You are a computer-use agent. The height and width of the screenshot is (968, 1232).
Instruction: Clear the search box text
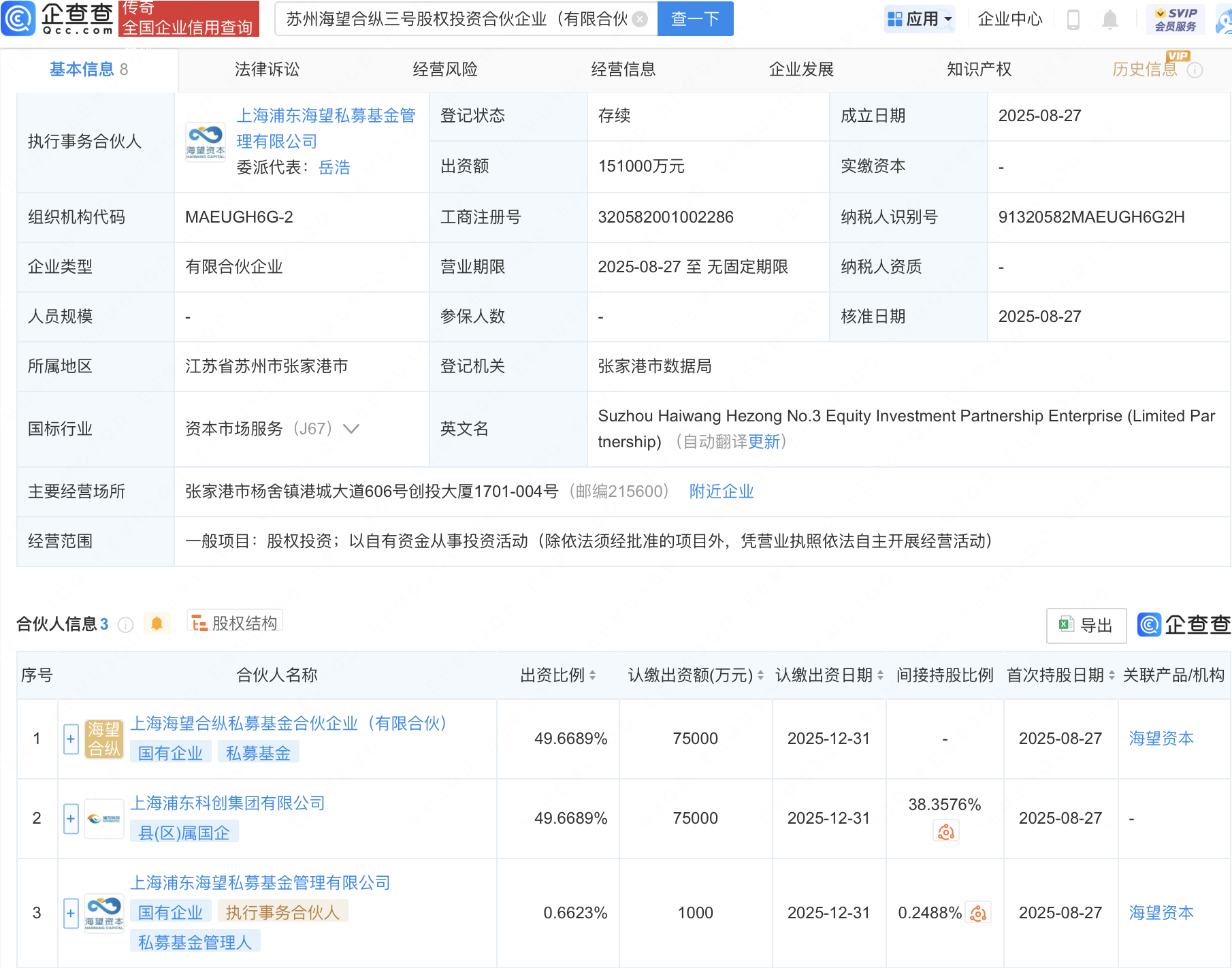click(640, 19)
